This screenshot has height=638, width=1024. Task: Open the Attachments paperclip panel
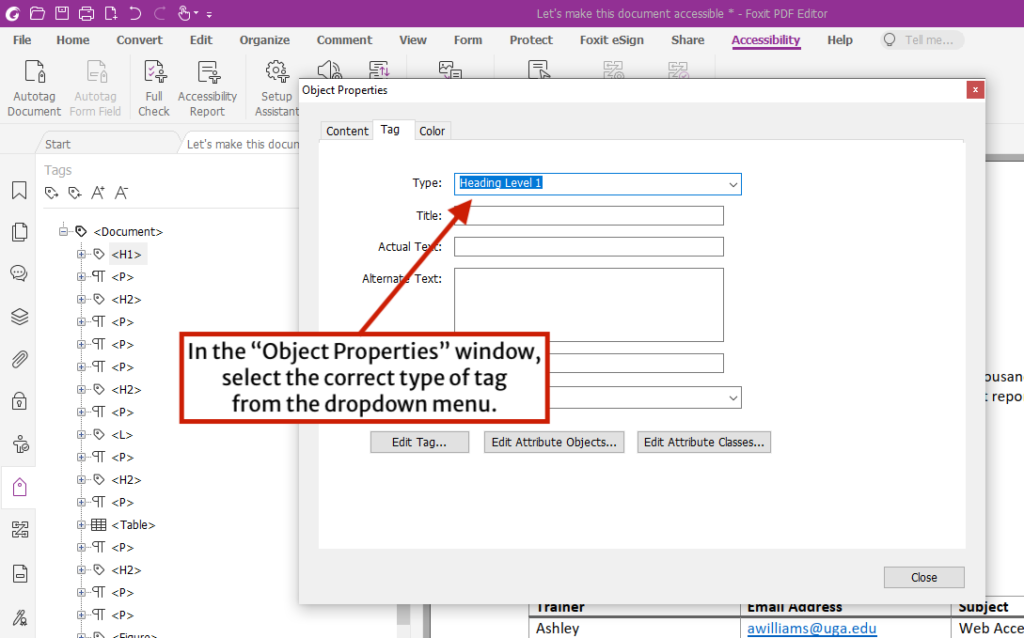(18, 359)
